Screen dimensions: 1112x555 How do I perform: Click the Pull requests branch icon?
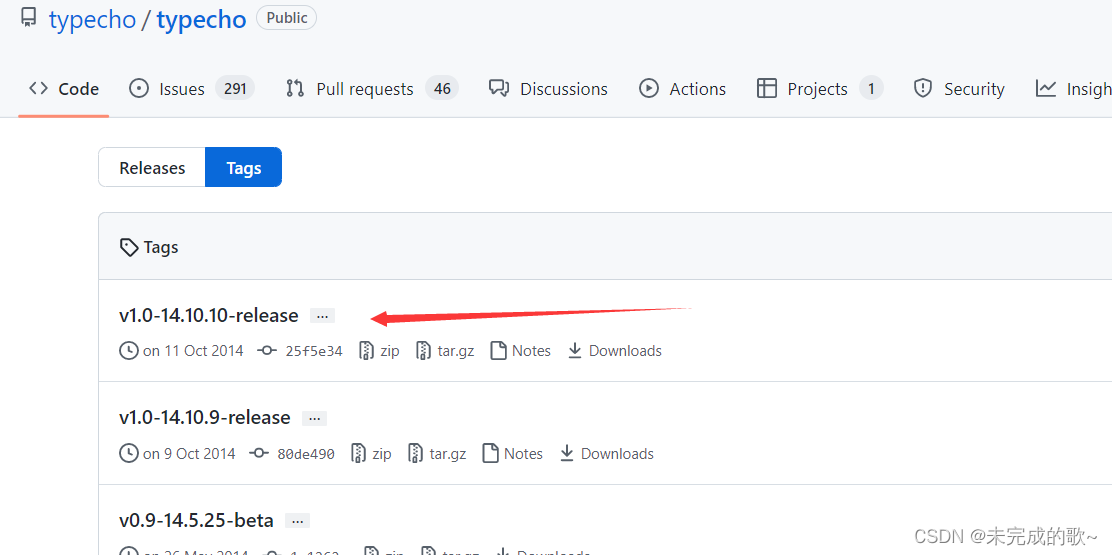(295, 89)
